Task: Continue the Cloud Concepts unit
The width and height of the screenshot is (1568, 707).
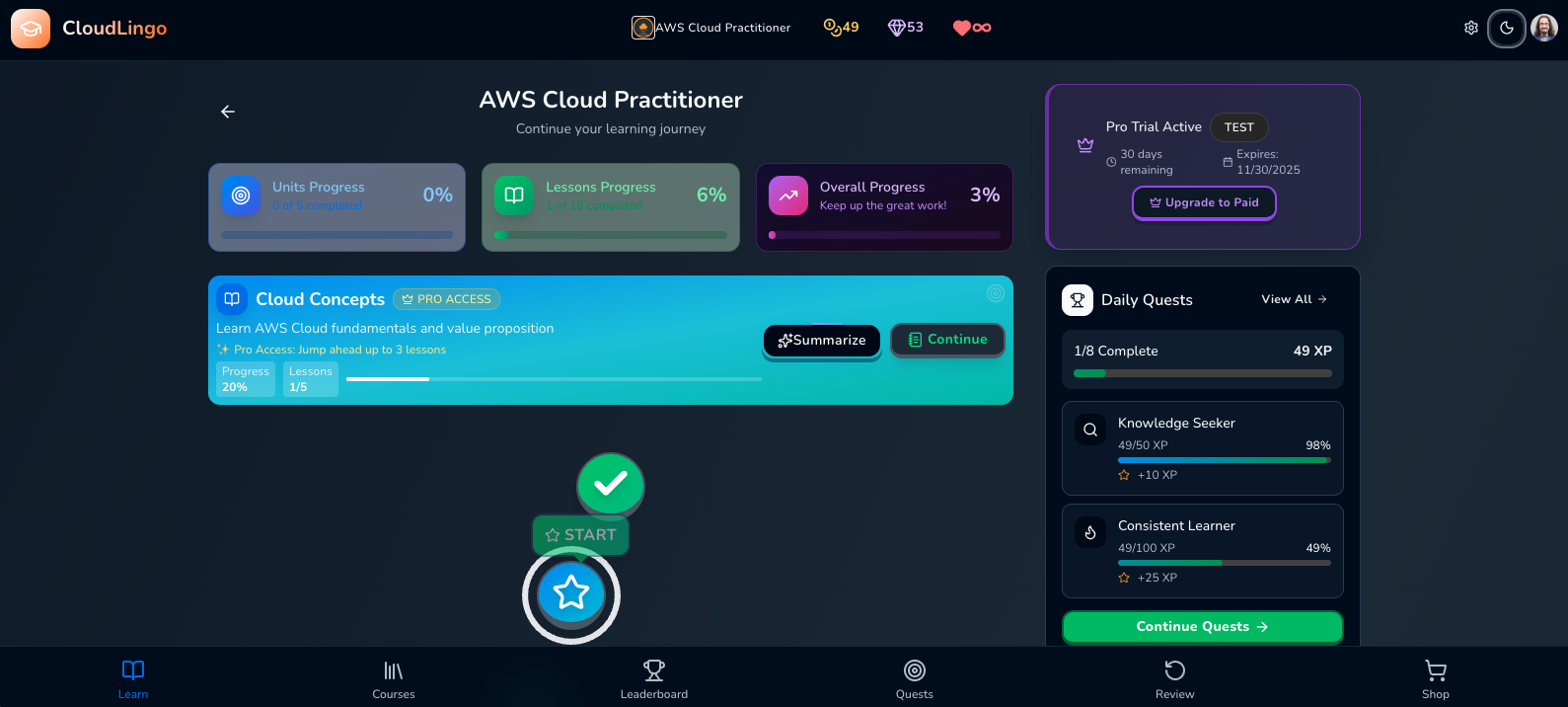Action: pyautogui.click(x=948, y=339)
